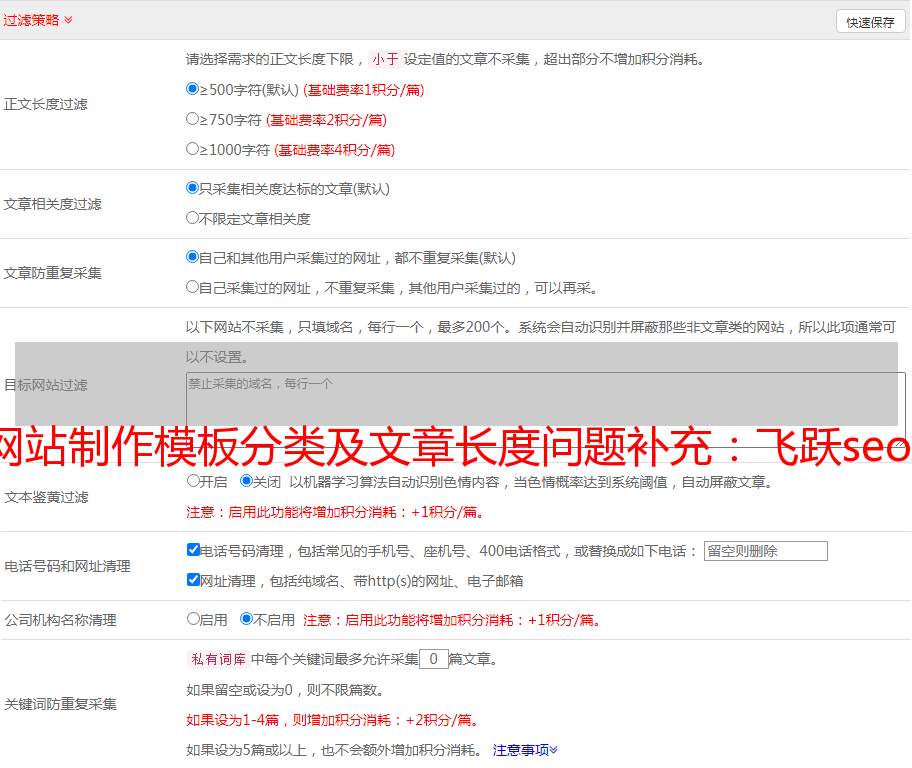This screenshot has height=768, width=912.
Task: Click the 快速保存 button
Action: coord(870,22)
